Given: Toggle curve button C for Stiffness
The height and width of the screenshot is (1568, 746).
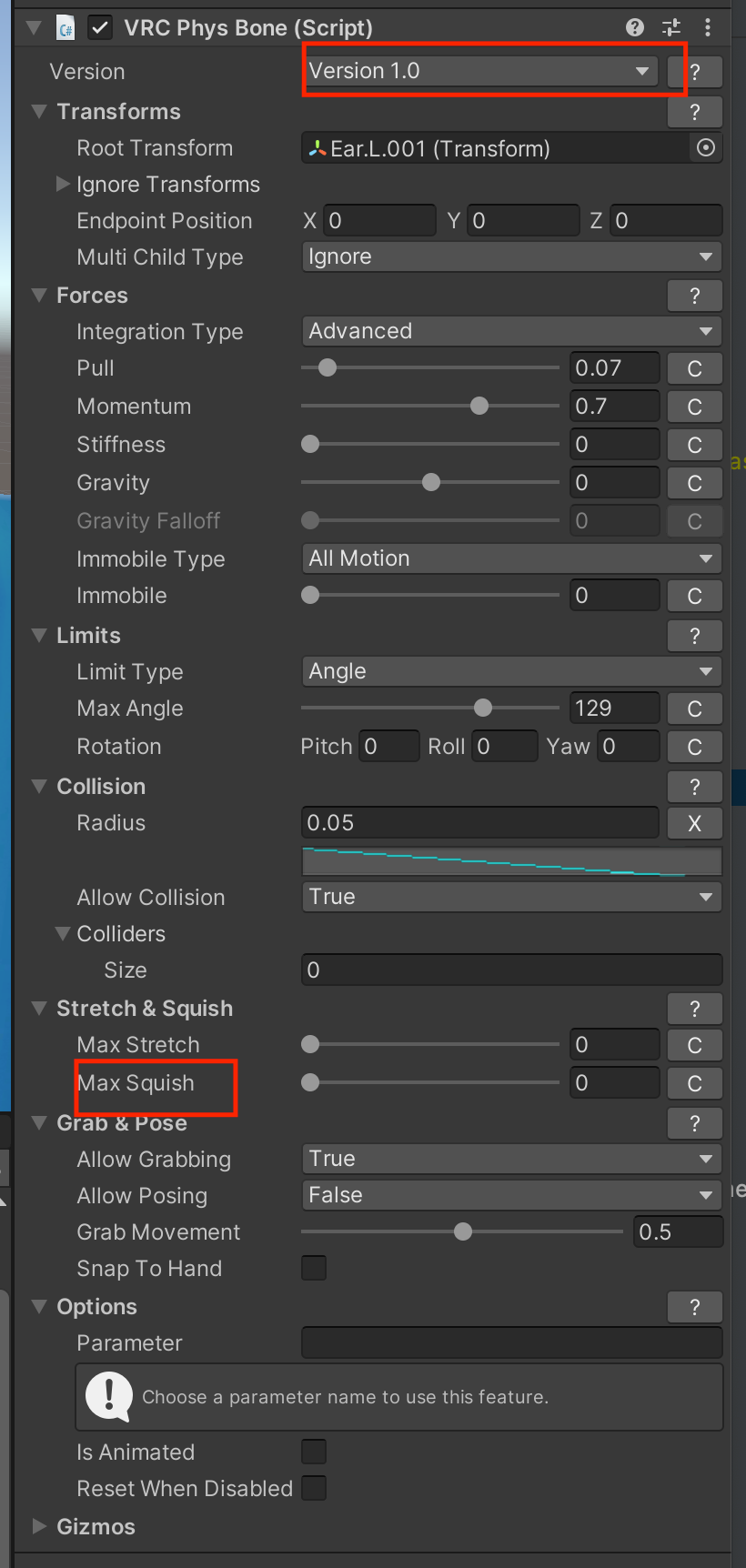Looking at the screenshot, I should (x=695, y=445).
